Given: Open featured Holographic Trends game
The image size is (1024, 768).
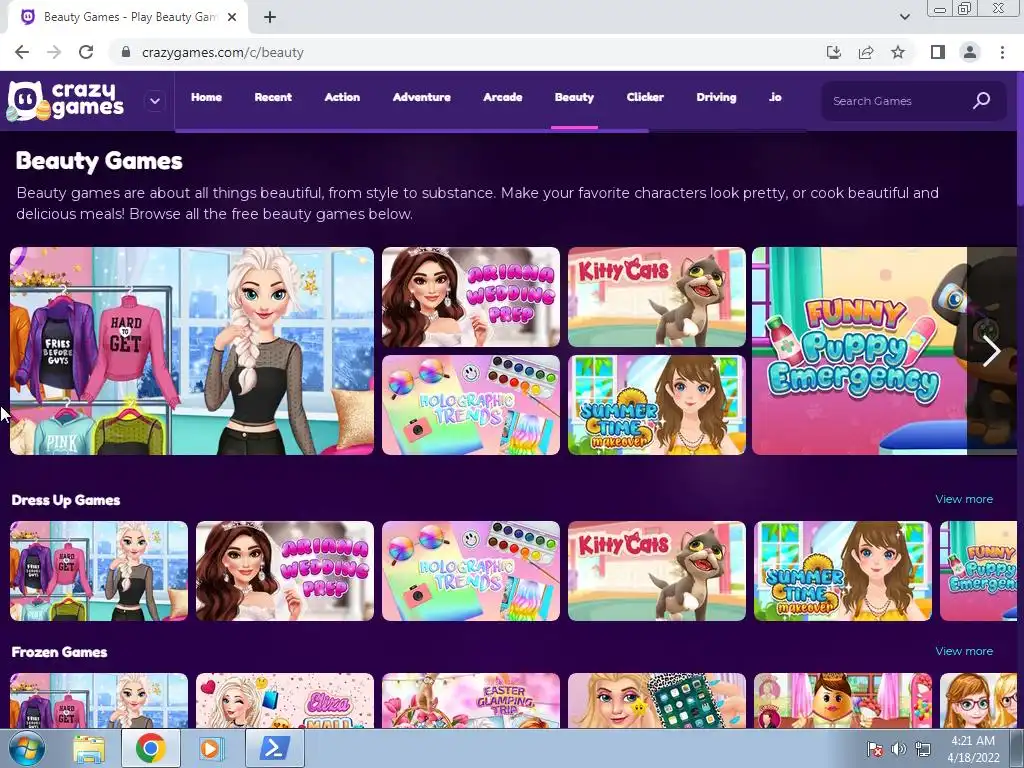Looking at the screenshot, I should 471,405.
